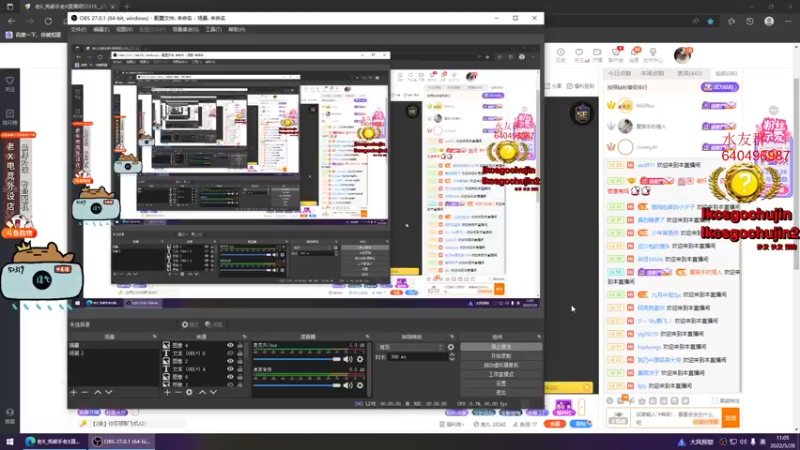Switch to 贵宾 ranking tab

coord(689,73)
